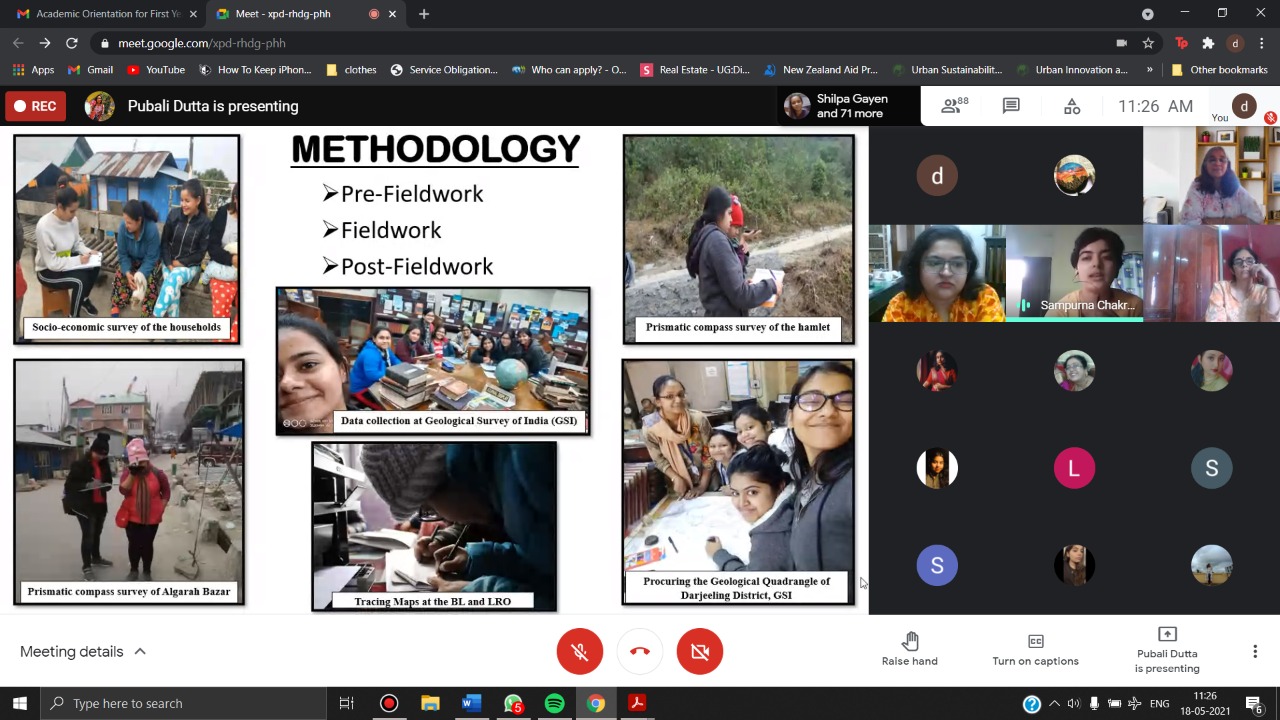
Task: Open the three-dot more options menu
Action: coord(1255,652)
